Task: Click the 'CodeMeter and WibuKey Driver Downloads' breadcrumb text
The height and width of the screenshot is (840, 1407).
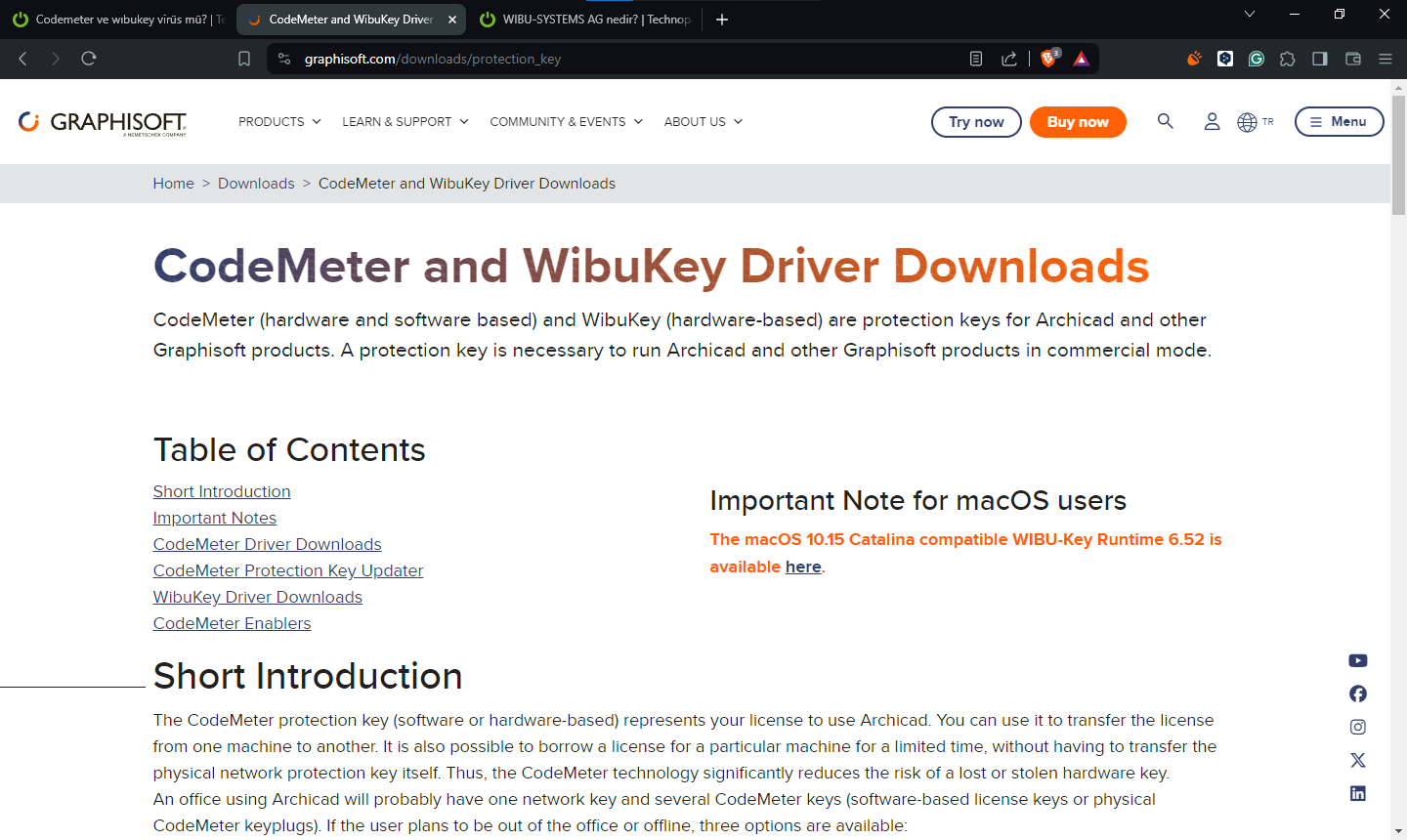Action: click(x=467, y=184)
